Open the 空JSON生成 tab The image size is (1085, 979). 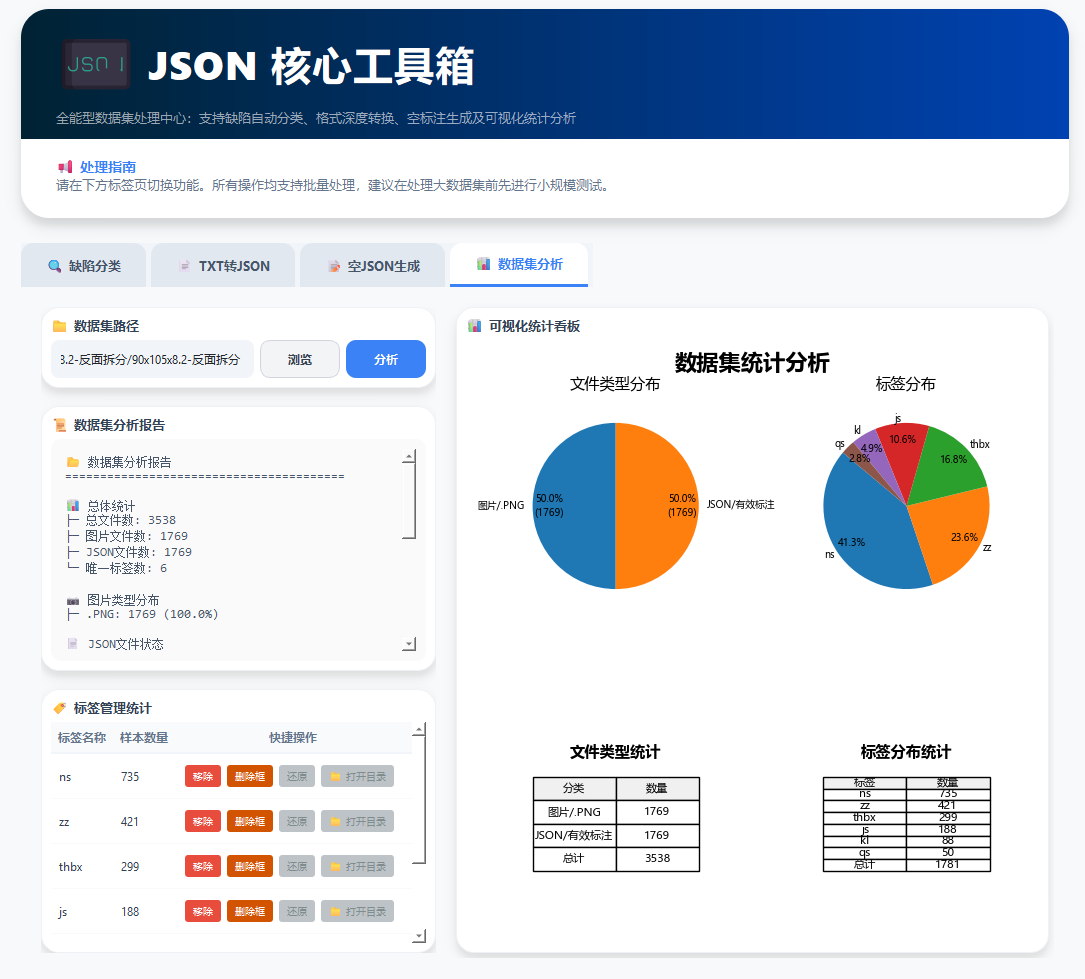tap(372, 265)
